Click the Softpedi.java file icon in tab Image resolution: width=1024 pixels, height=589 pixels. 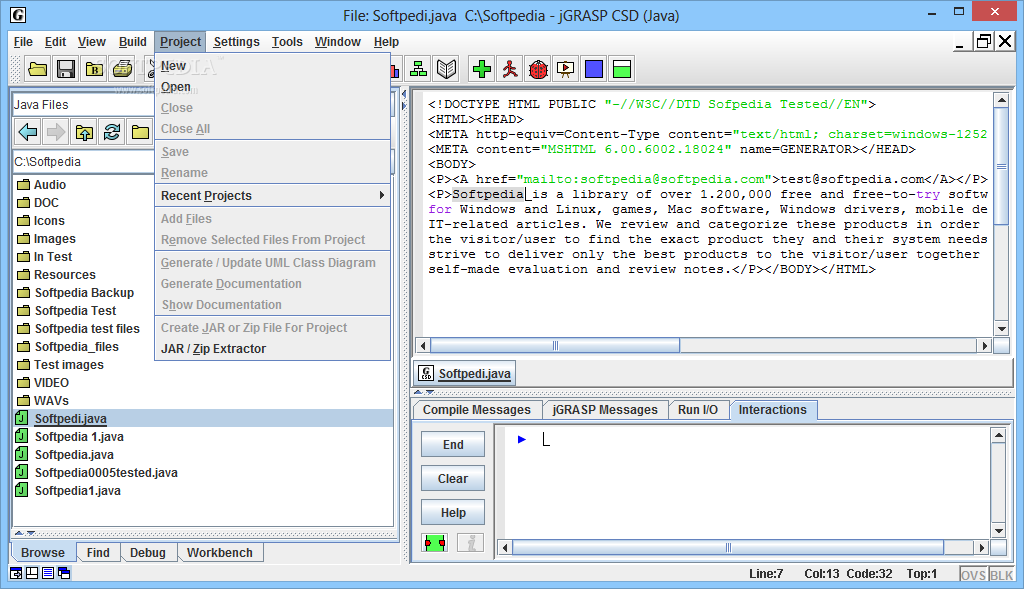click(426, 374)
